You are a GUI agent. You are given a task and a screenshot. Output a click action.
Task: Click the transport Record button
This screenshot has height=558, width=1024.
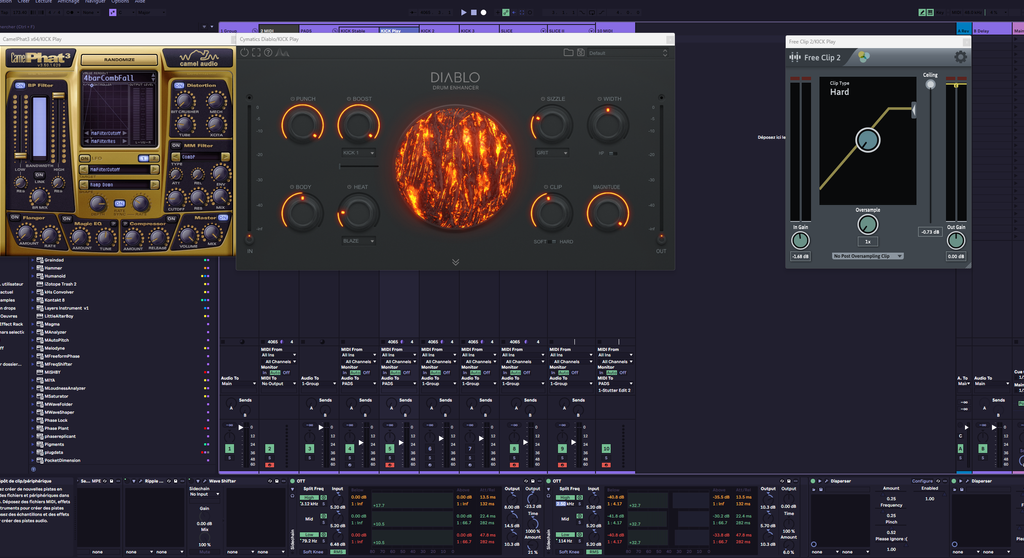(485, 12)
